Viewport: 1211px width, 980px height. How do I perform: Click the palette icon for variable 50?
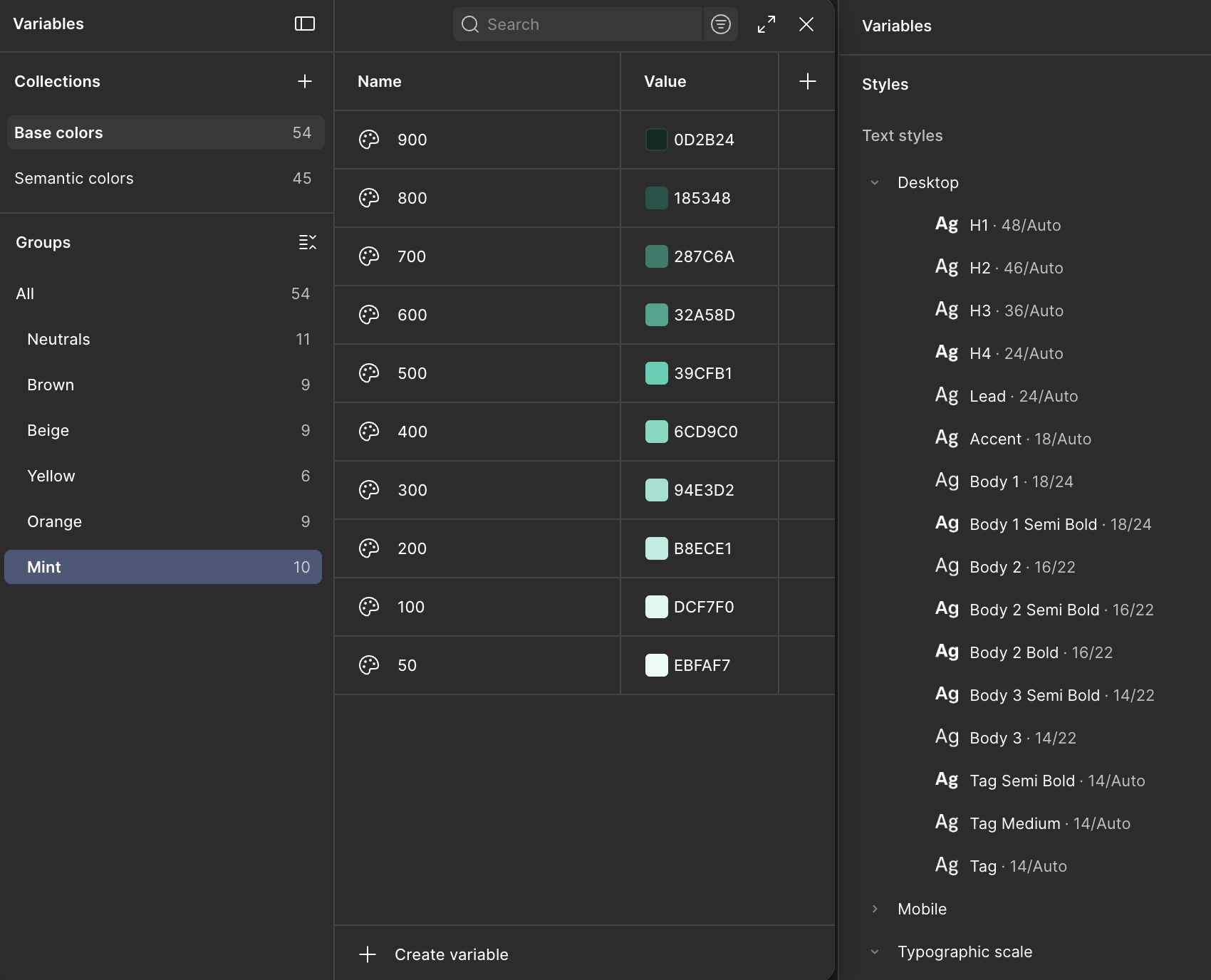point(369,665)
